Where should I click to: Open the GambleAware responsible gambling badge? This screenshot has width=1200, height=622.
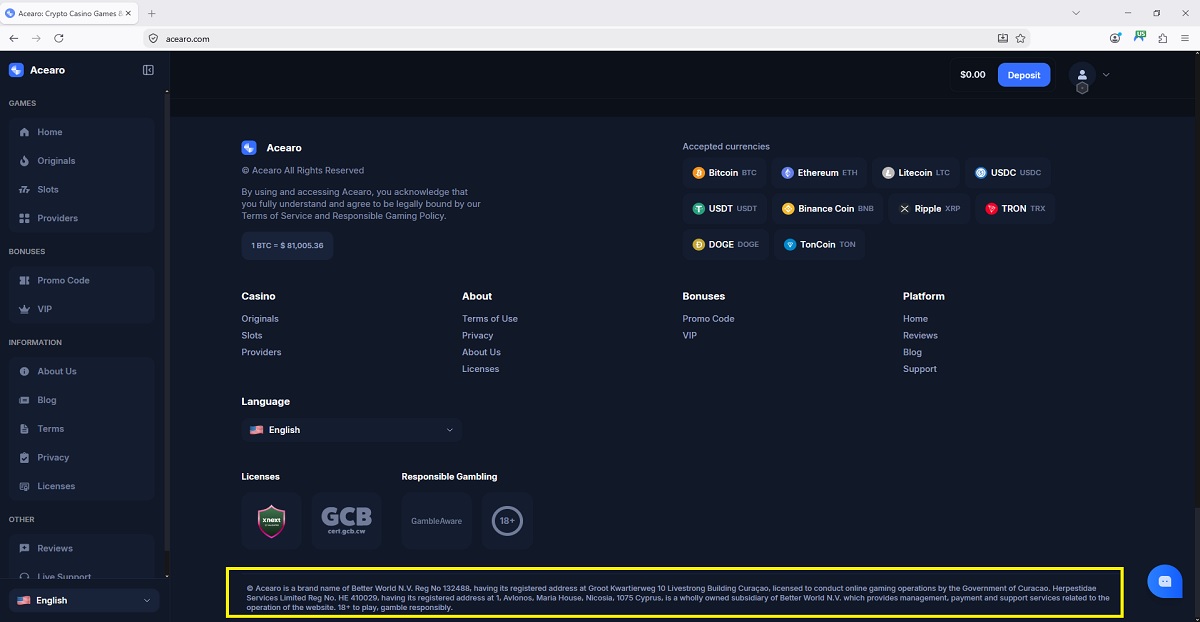436,520
